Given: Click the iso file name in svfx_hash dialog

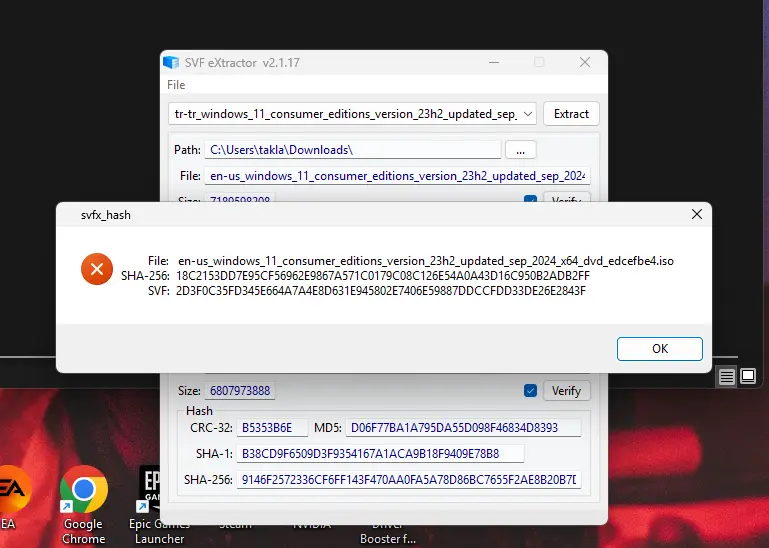Looking at the screenshot, I should tap(426, 261).
